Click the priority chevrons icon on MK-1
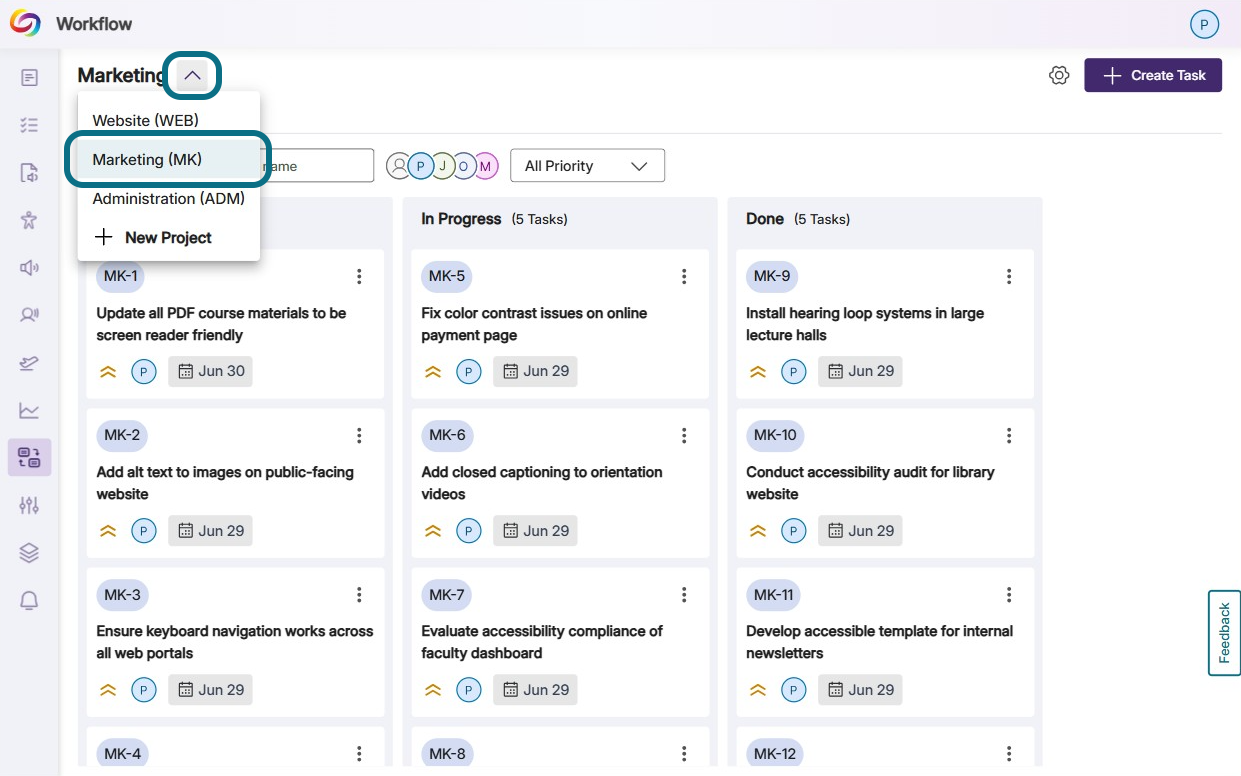 click(x=108, y=372)
